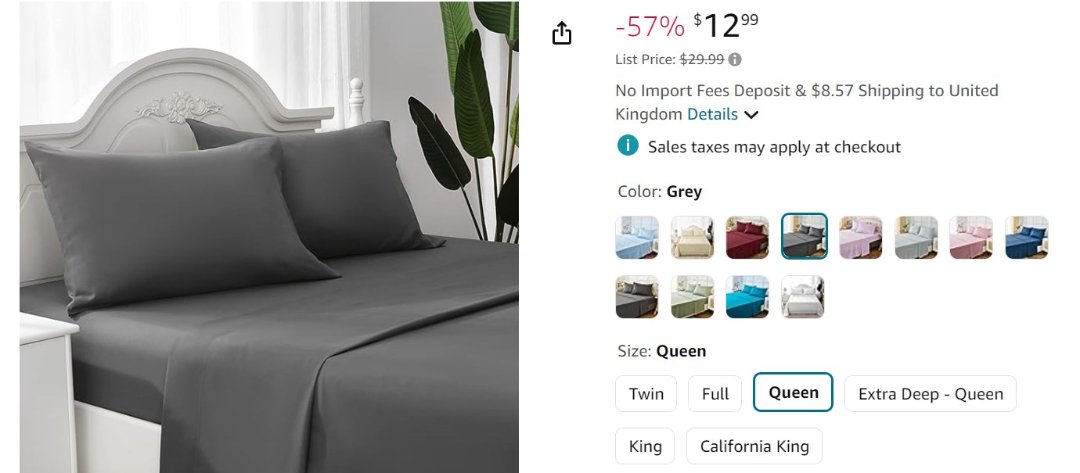Open the List Price info icon

point(735,59)
